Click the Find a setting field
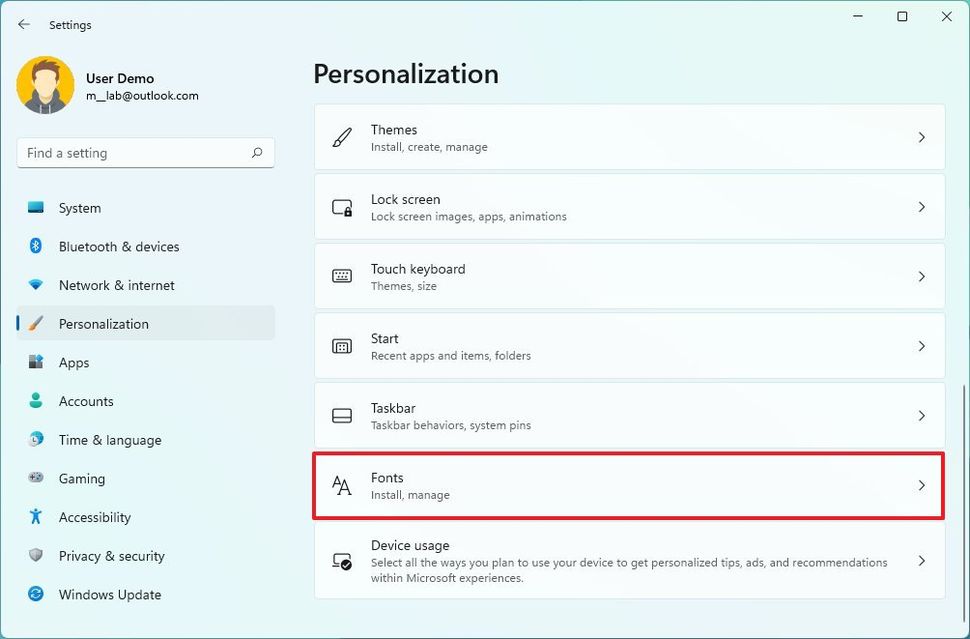The image size is (970, 639). 145,153
